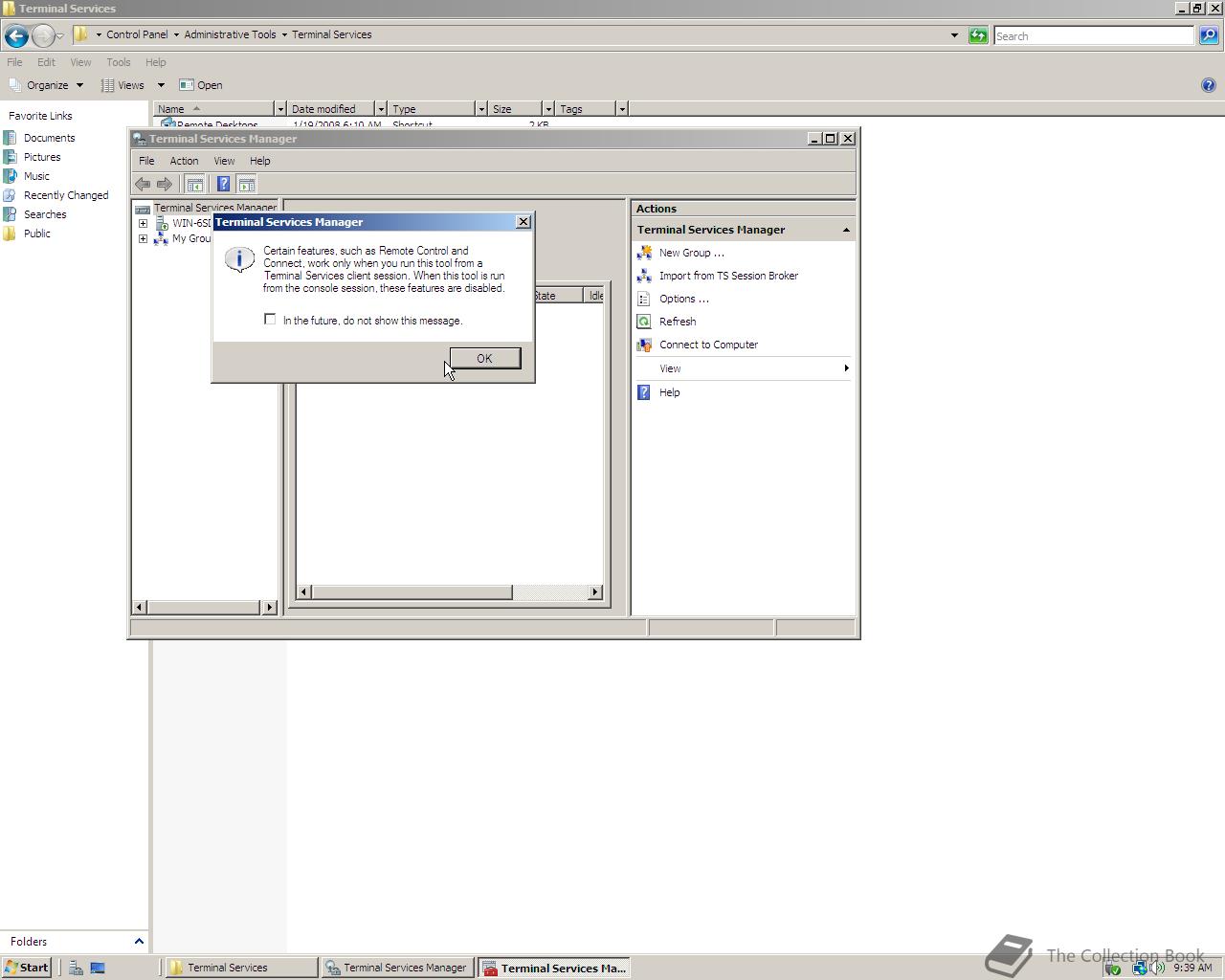Click the Help icon in Actions pane
Image resolution: width=1225 pixels, height=980 pixels.
[644, 392]
